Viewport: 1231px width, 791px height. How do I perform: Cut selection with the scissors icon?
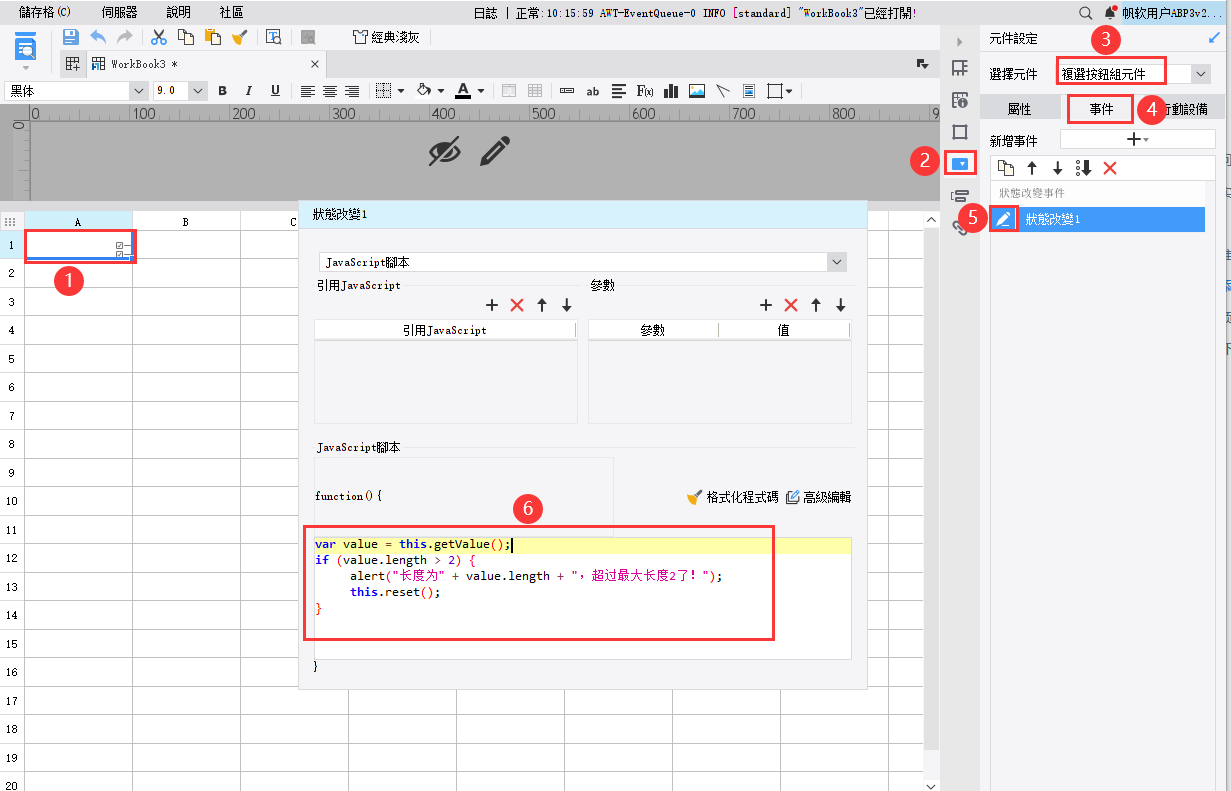click(159, 37)
